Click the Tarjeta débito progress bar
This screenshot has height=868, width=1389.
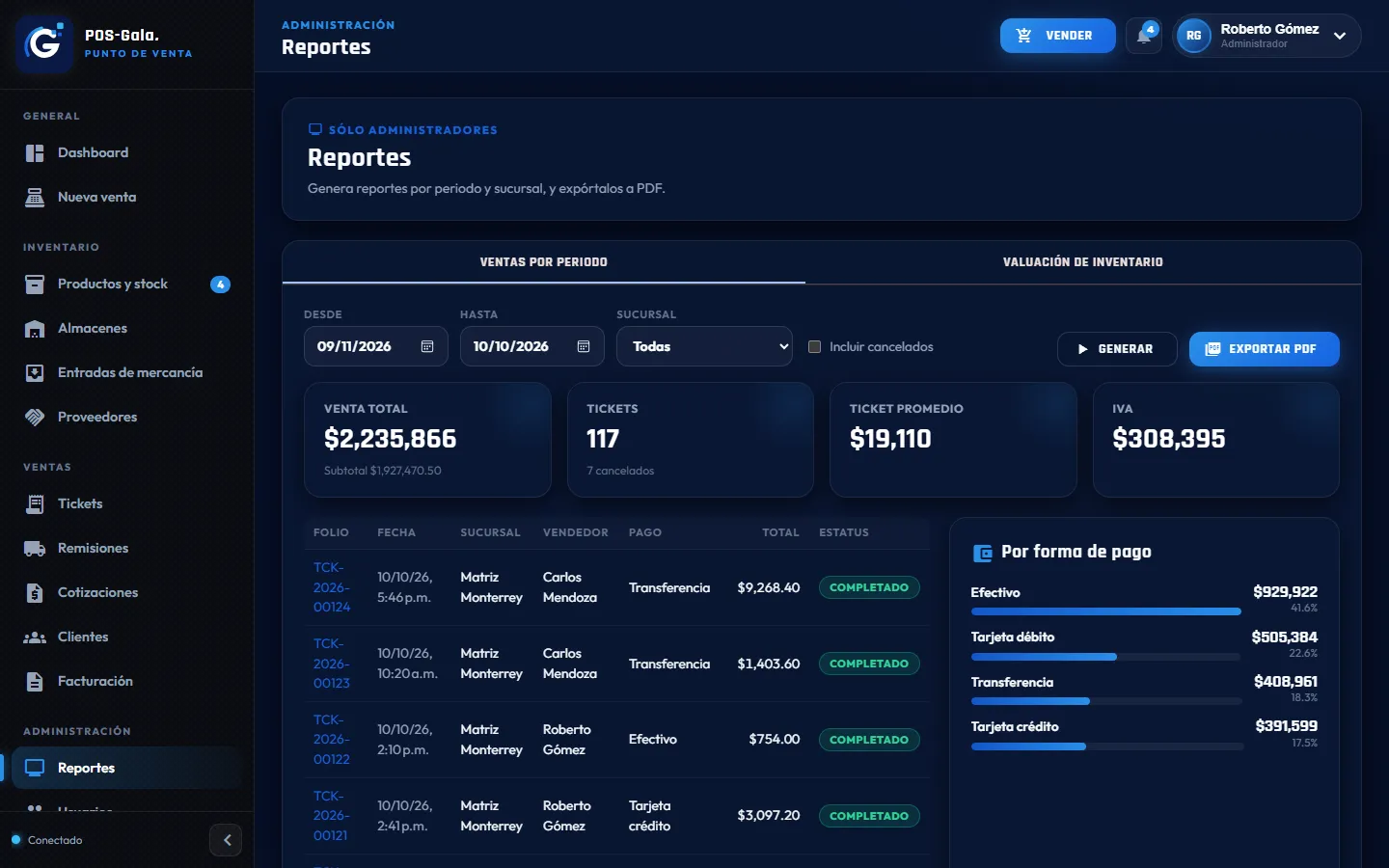(x=1105, y=657)
